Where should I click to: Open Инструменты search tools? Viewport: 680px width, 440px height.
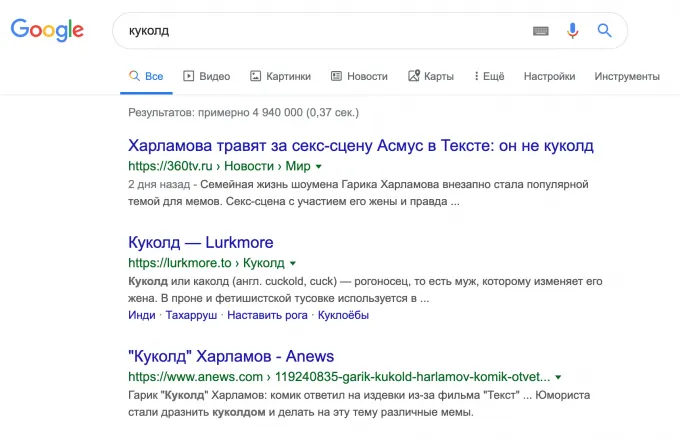626,76
